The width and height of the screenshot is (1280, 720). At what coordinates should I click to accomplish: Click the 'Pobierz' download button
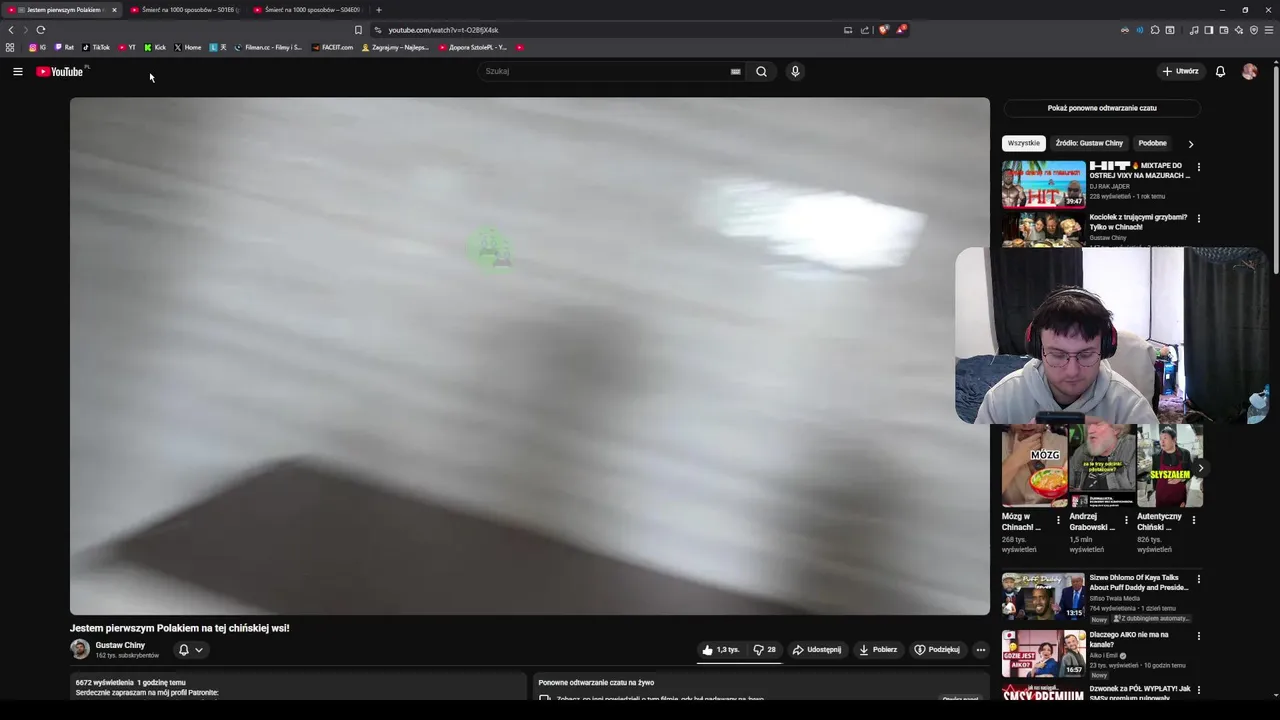click(x=877, y=649)
